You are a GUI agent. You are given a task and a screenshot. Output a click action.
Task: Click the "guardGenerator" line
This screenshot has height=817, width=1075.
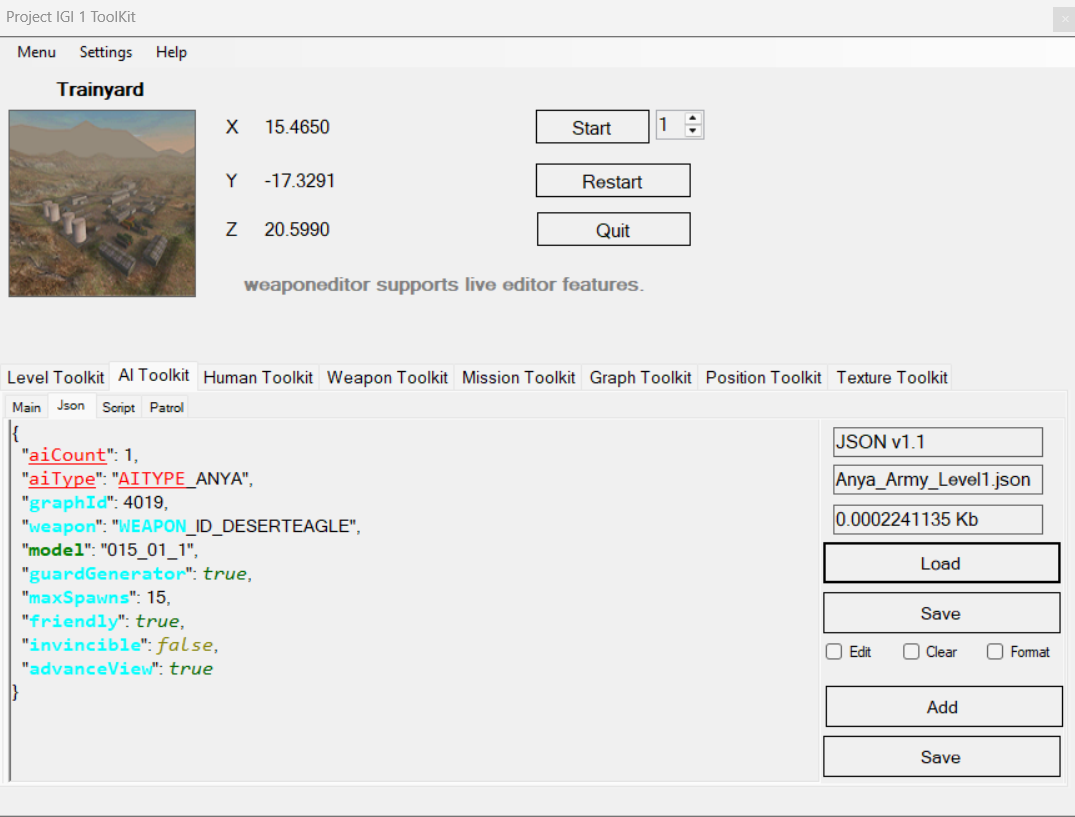tap(137, 574)
